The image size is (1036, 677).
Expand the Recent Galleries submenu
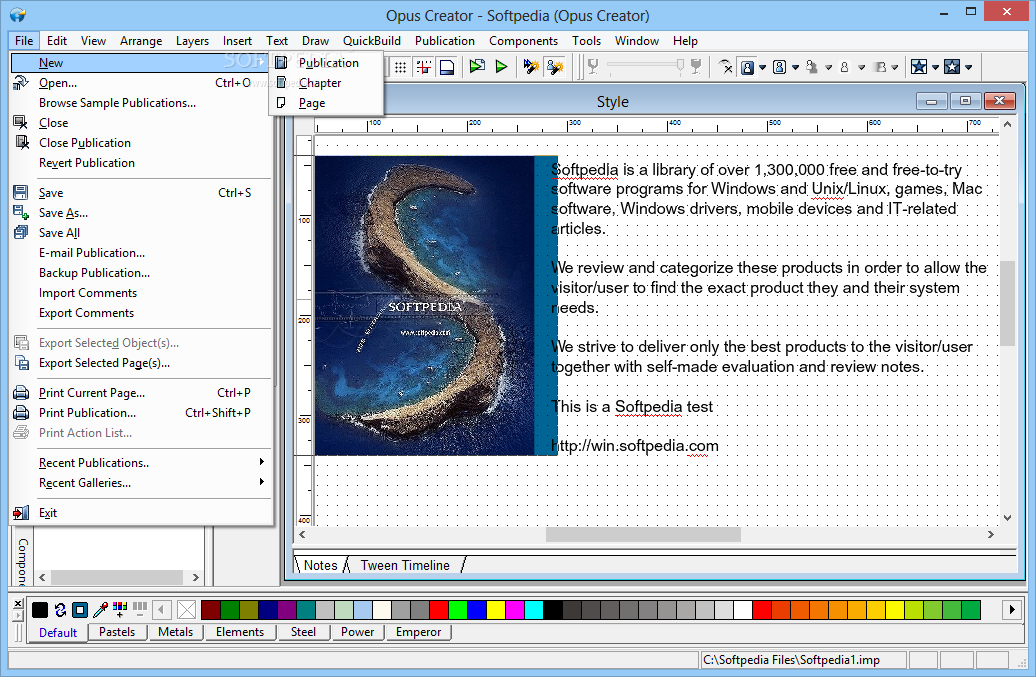141,483
